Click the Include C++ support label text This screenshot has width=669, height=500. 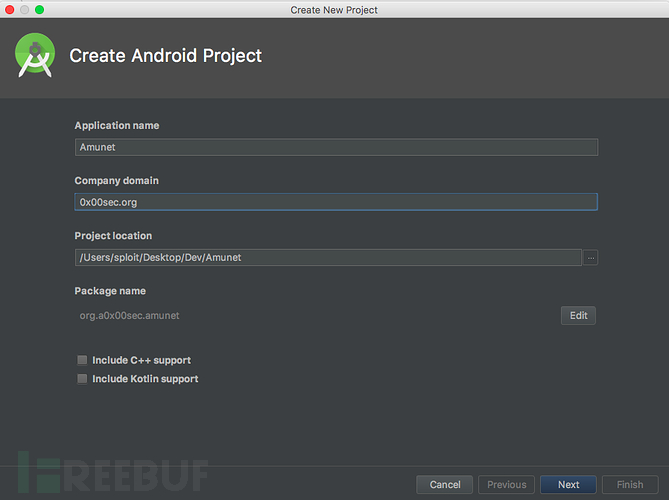pyautogui.click(x=142, y=360)
